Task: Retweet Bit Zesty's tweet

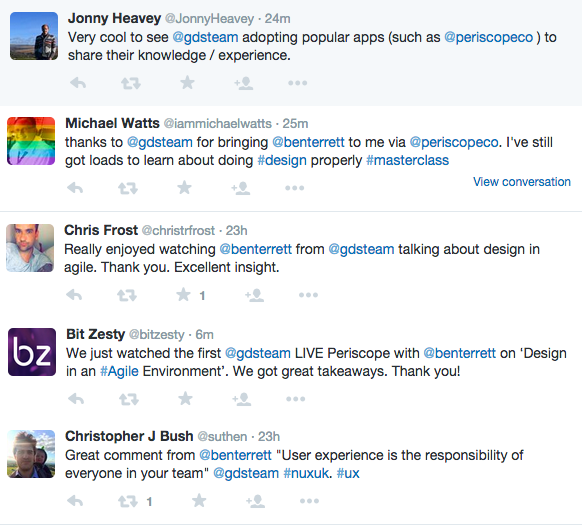Action: click(129, 399)
